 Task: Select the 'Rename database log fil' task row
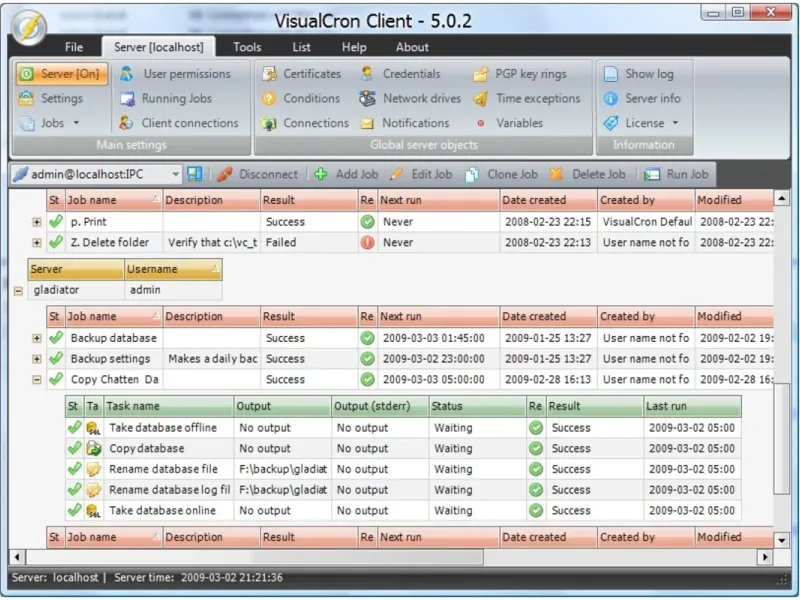pyautogui.click(x=403, y=490)
